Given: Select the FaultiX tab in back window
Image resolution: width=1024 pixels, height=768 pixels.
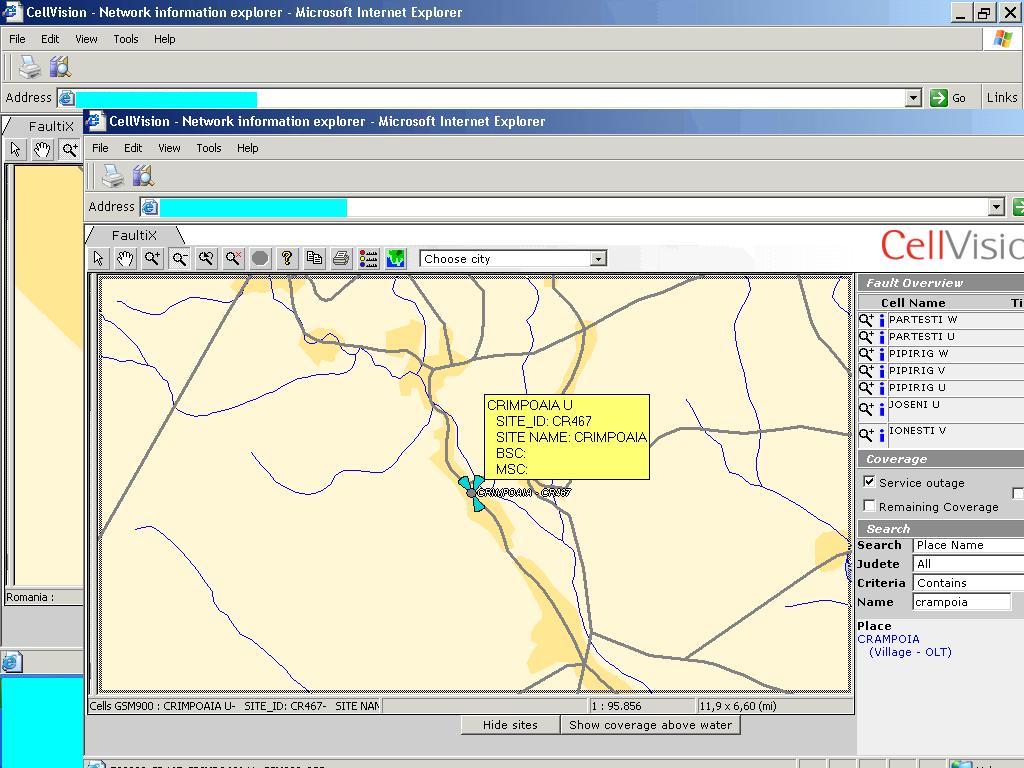Looking at the screenshot, I should pyautogui.click(x=51, y=126).
